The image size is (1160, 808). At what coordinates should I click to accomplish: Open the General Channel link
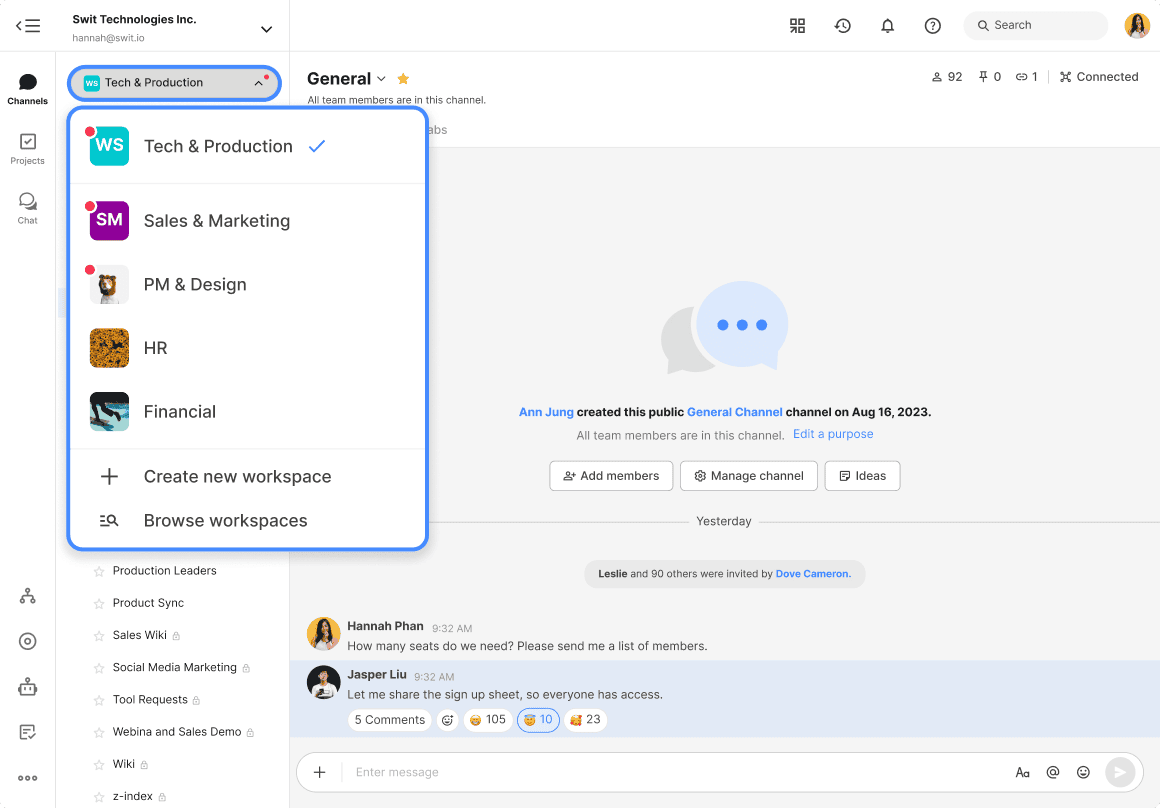pos(735,412)
